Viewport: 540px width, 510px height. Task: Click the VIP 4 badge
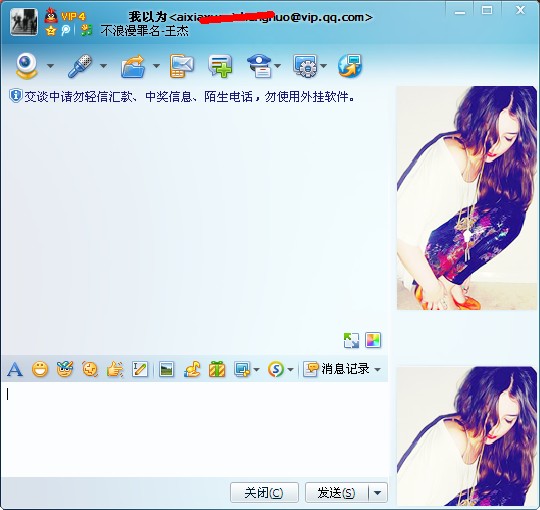(x=73, y=16)
